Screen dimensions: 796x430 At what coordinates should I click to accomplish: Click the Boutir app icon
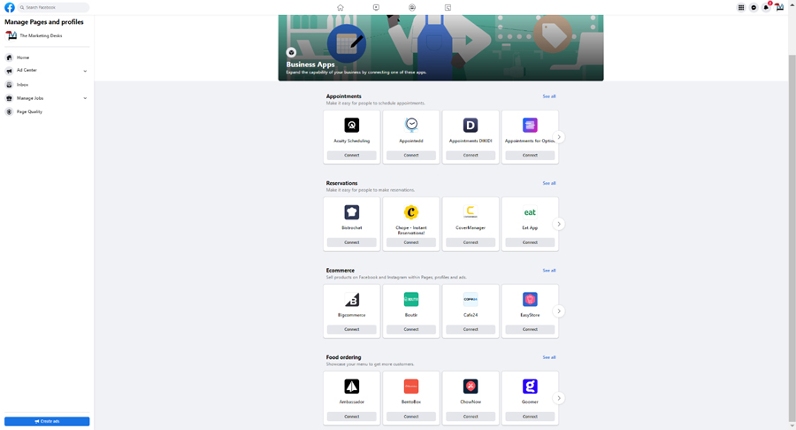(411, 300)
